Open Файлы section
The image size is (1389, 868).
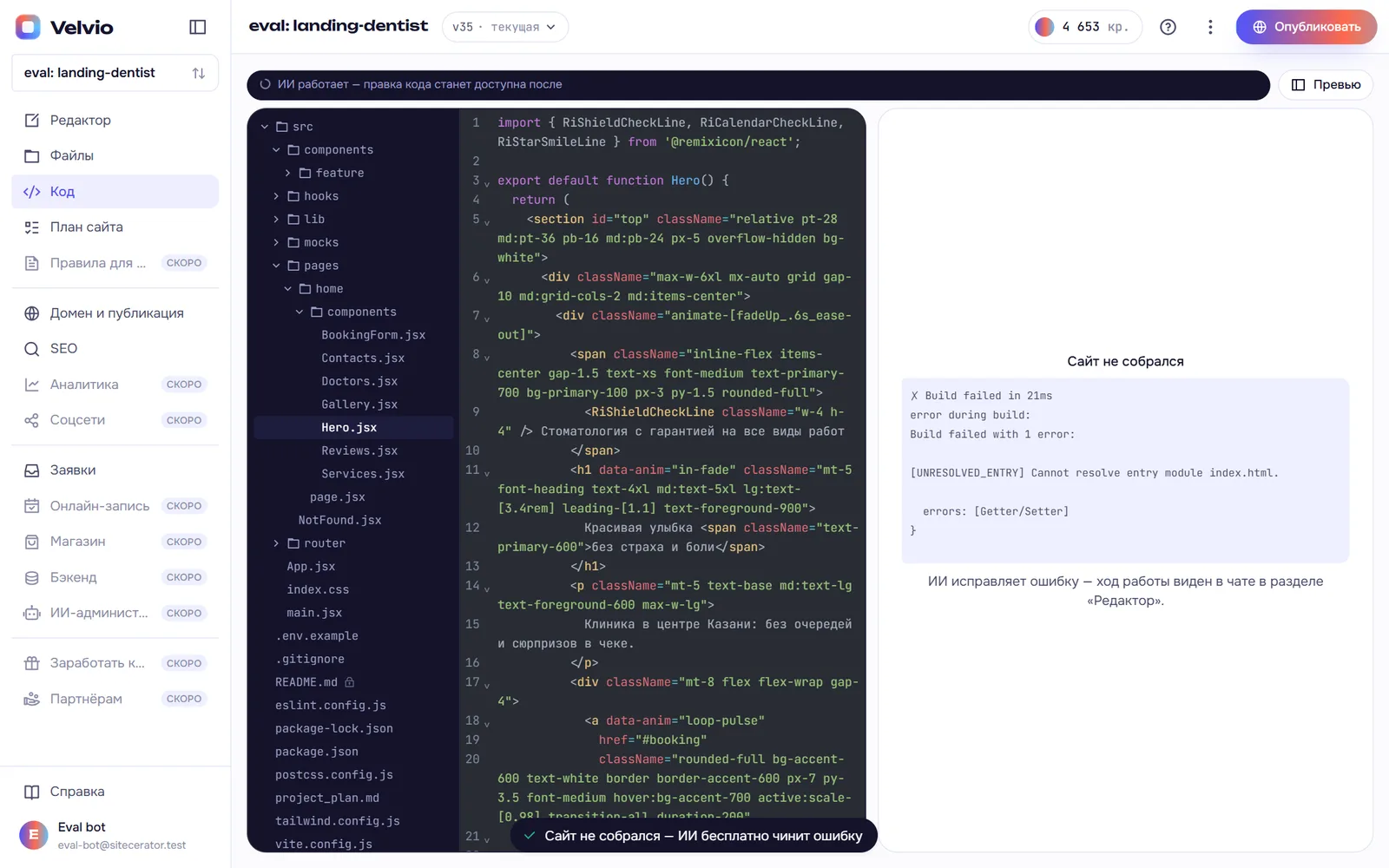(x=115, y=155)
